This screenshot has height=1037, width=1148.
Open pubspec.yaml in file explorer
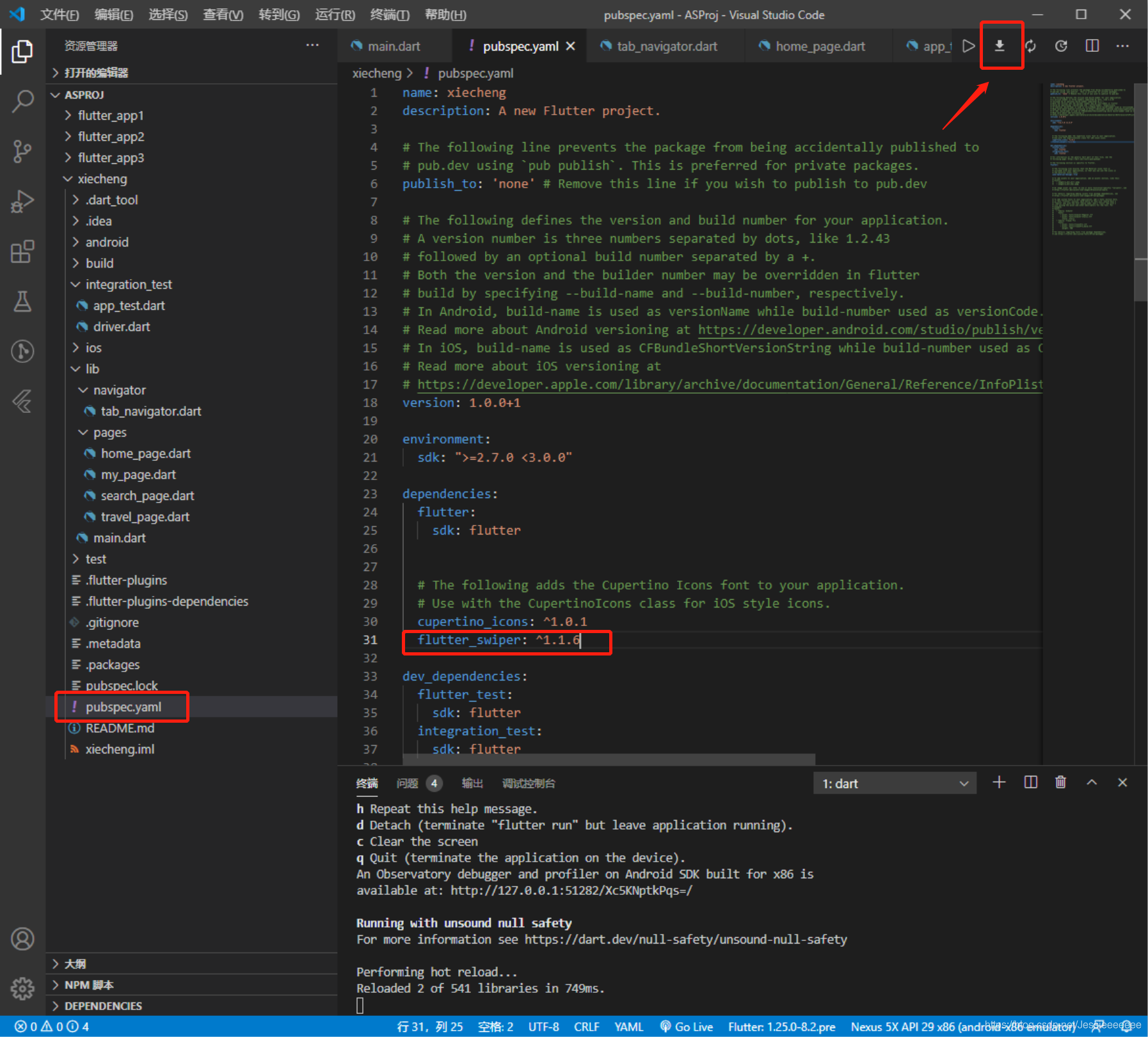[124, 707]
